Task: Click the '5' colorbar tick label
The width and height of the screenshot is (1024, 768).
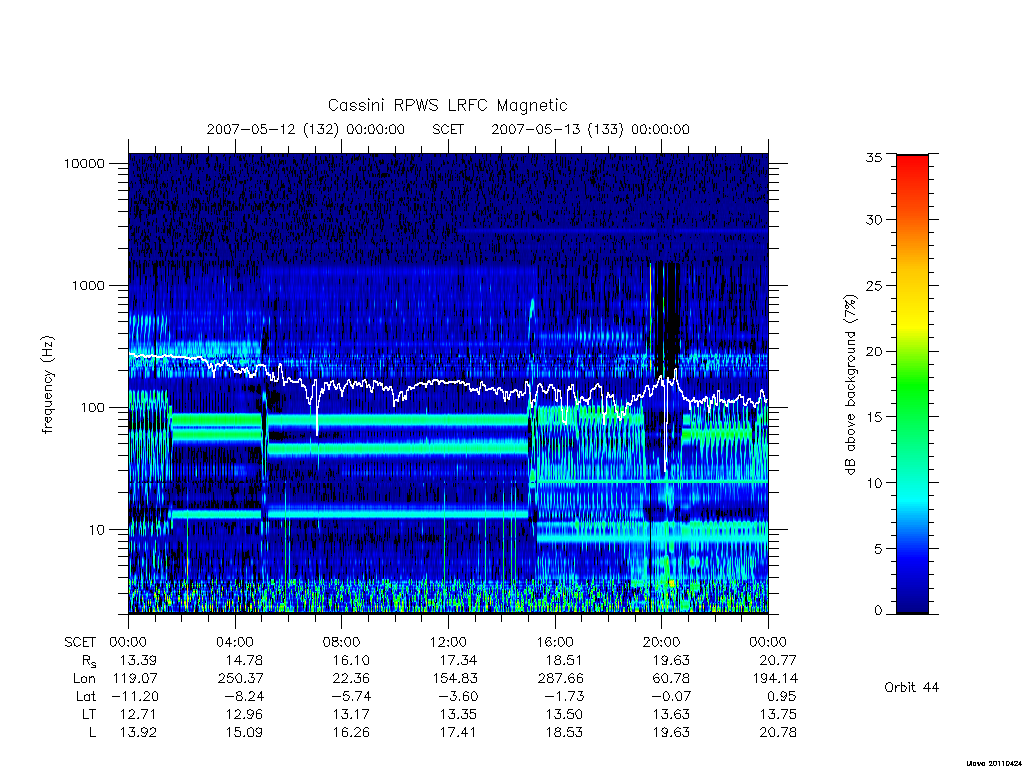Action: (878, 549)
